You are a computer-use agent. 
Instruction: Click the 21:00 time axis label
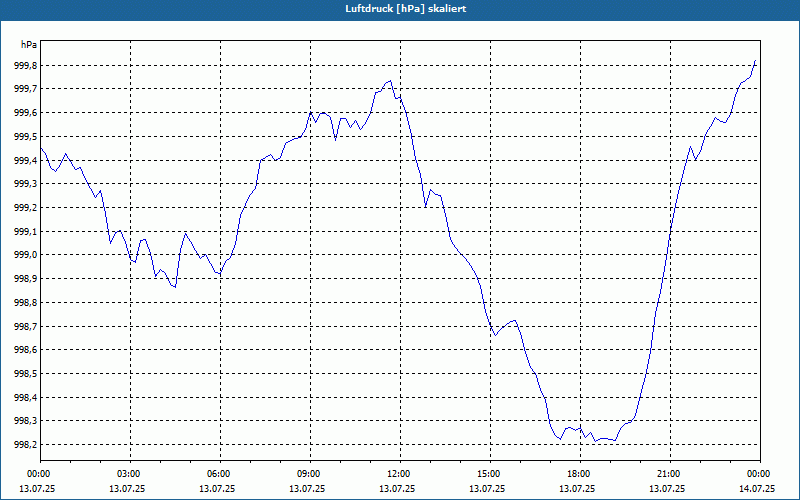click(x=670, y=474)
